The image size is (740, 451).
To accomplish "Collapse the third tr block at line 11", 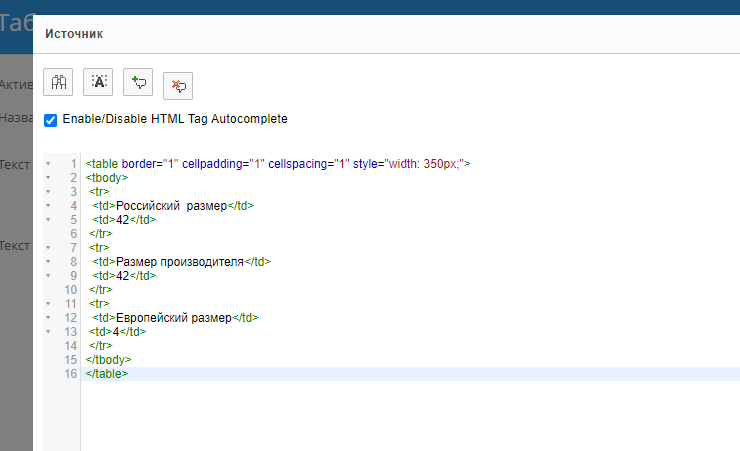I will click(x=47, y=303).
